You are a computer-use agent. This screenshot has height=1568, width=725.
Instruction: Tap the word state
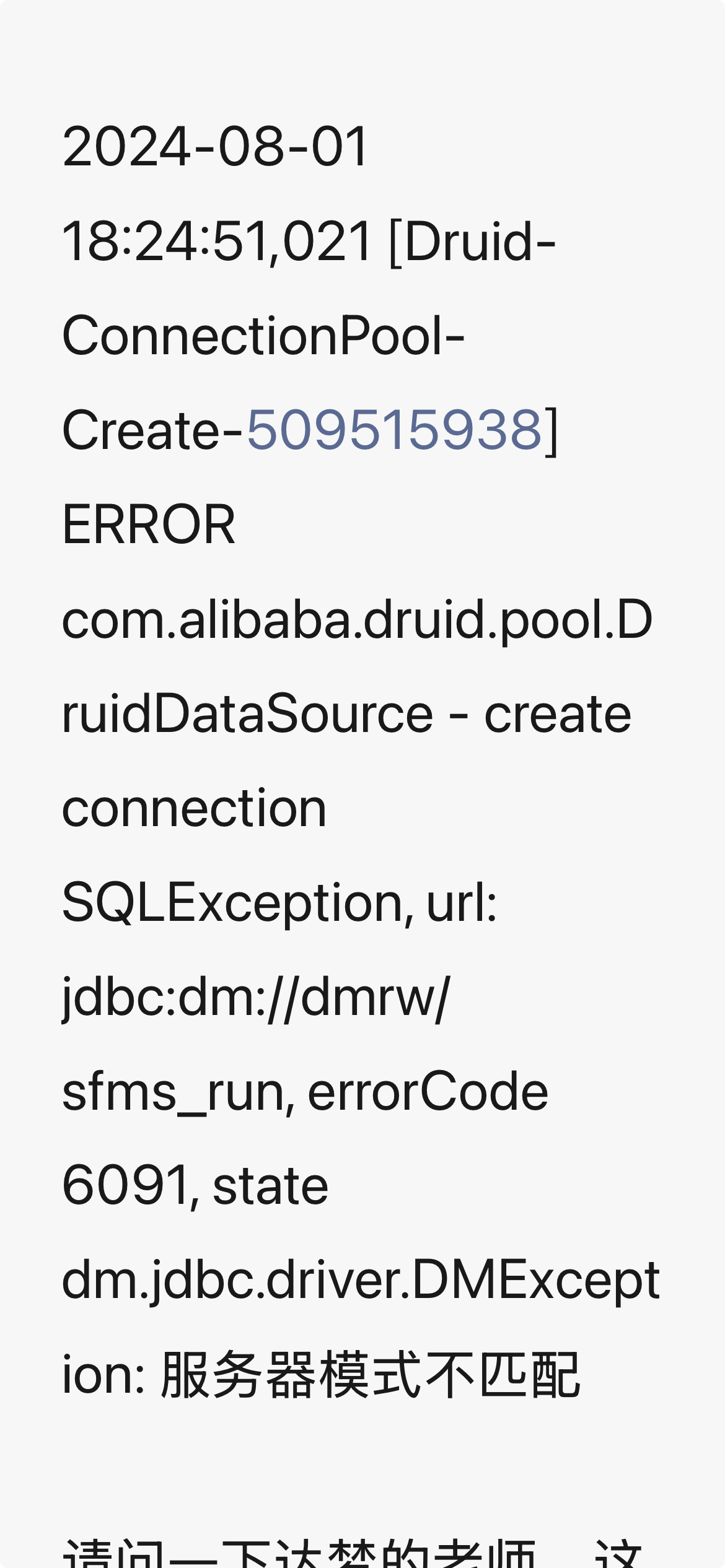(x=270, y=1186)
